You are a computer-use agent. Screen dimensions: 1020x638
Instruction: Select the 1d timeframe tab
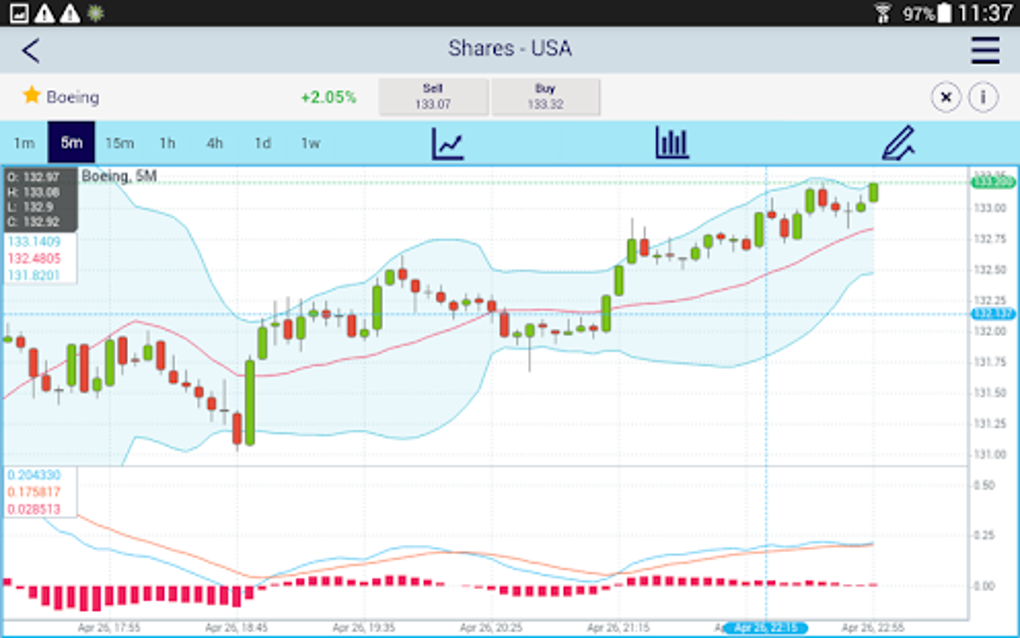point(262,143)
